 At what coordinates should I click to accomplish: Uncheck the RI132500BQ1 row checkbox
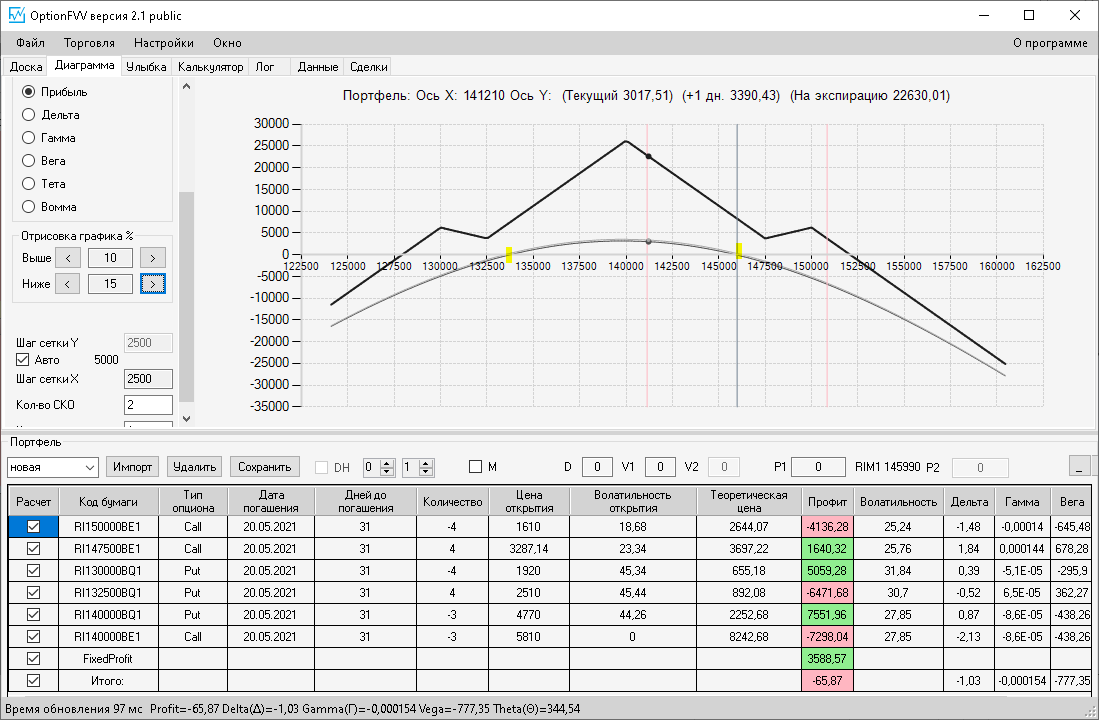tap(33, 592)
